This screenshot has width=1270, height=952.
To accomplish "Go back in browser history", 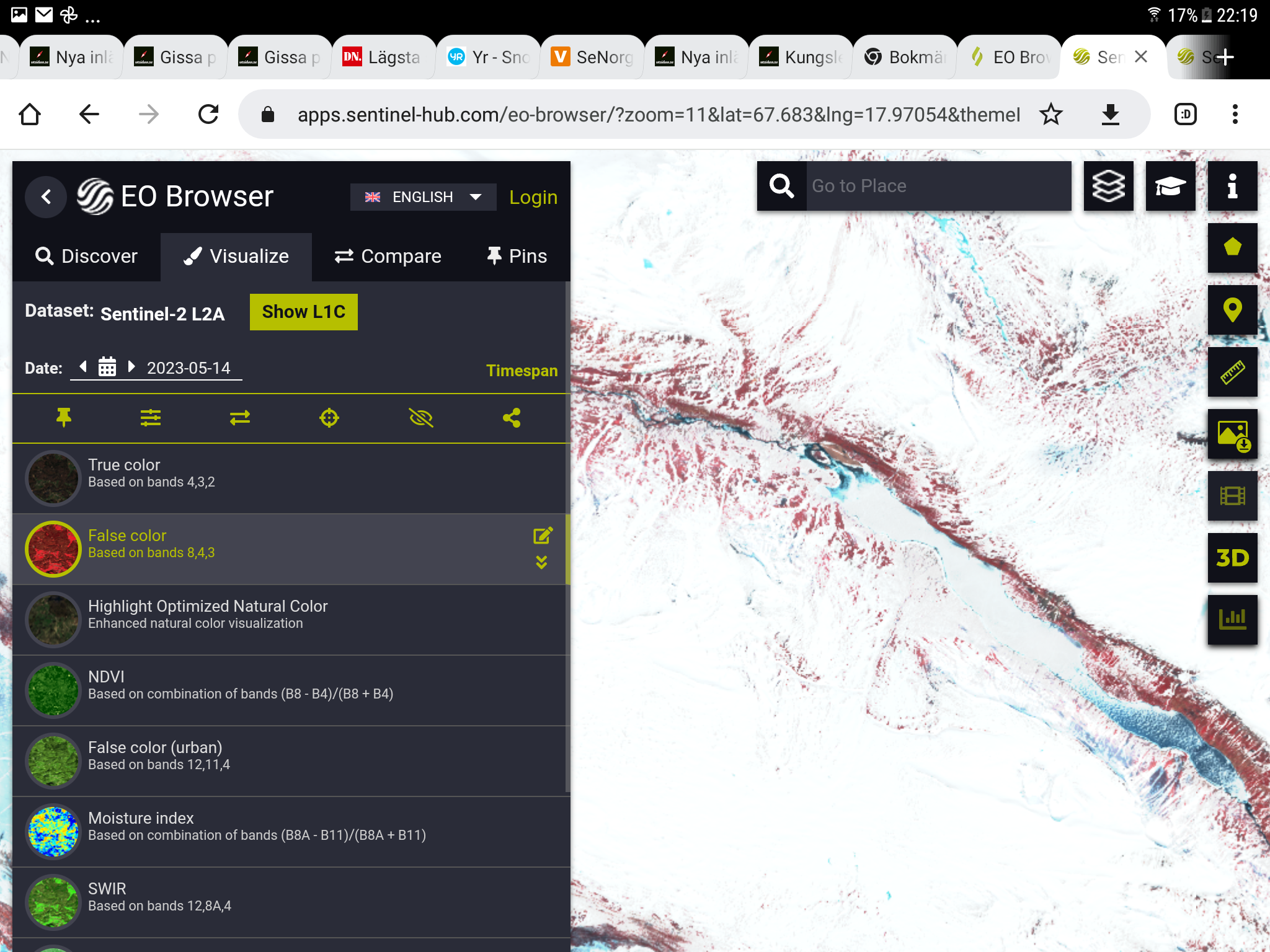I will pos(89,114).
